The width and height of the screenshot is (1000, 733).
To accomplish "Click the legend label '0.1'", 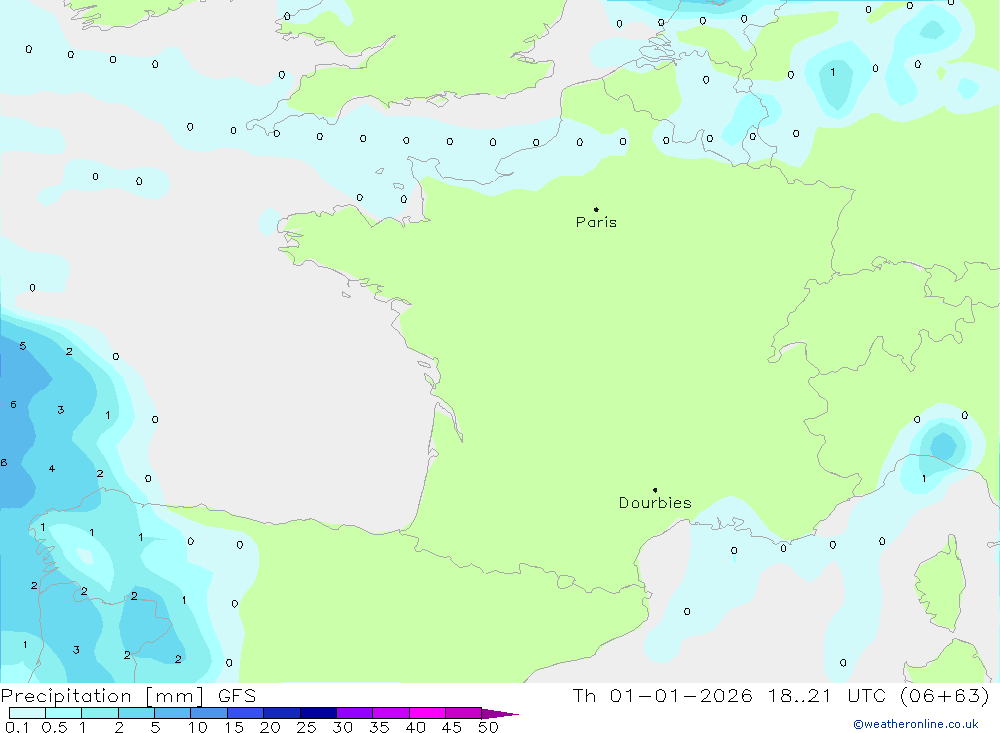I will (17, 727).
